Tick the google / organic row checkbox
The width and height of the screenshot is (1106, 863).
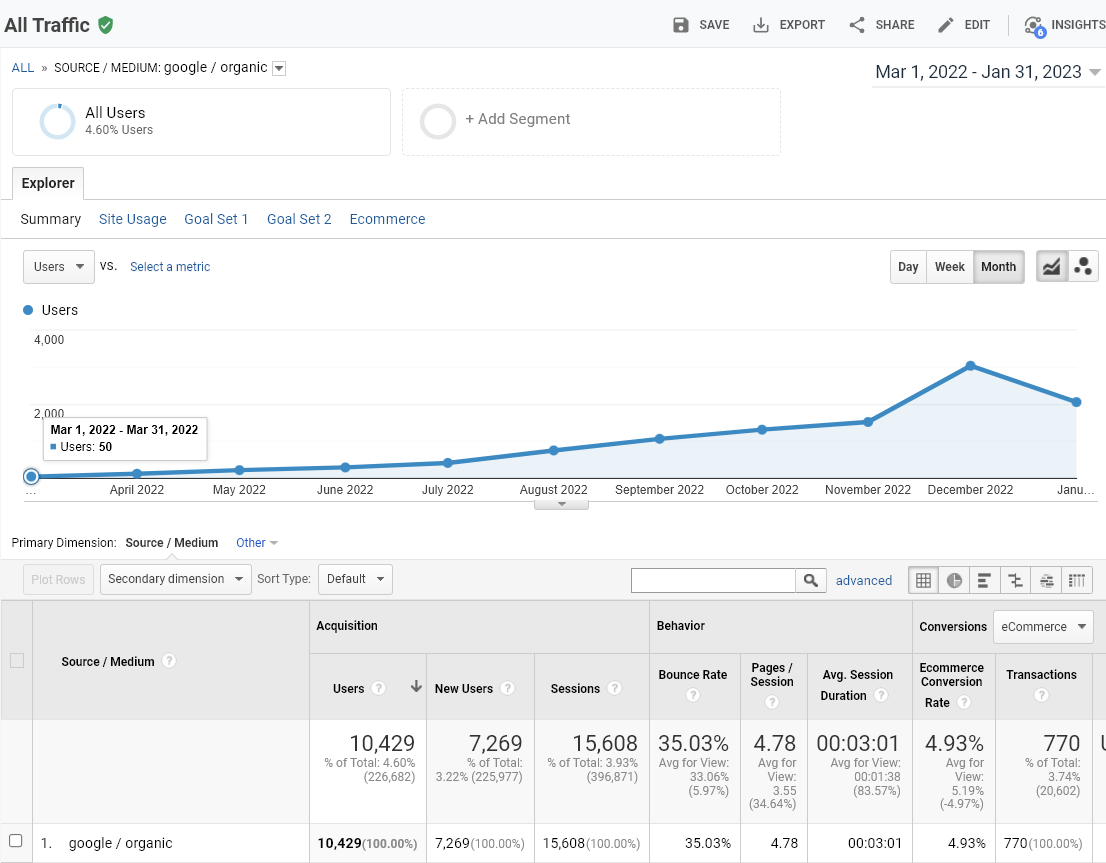point(16,840)
